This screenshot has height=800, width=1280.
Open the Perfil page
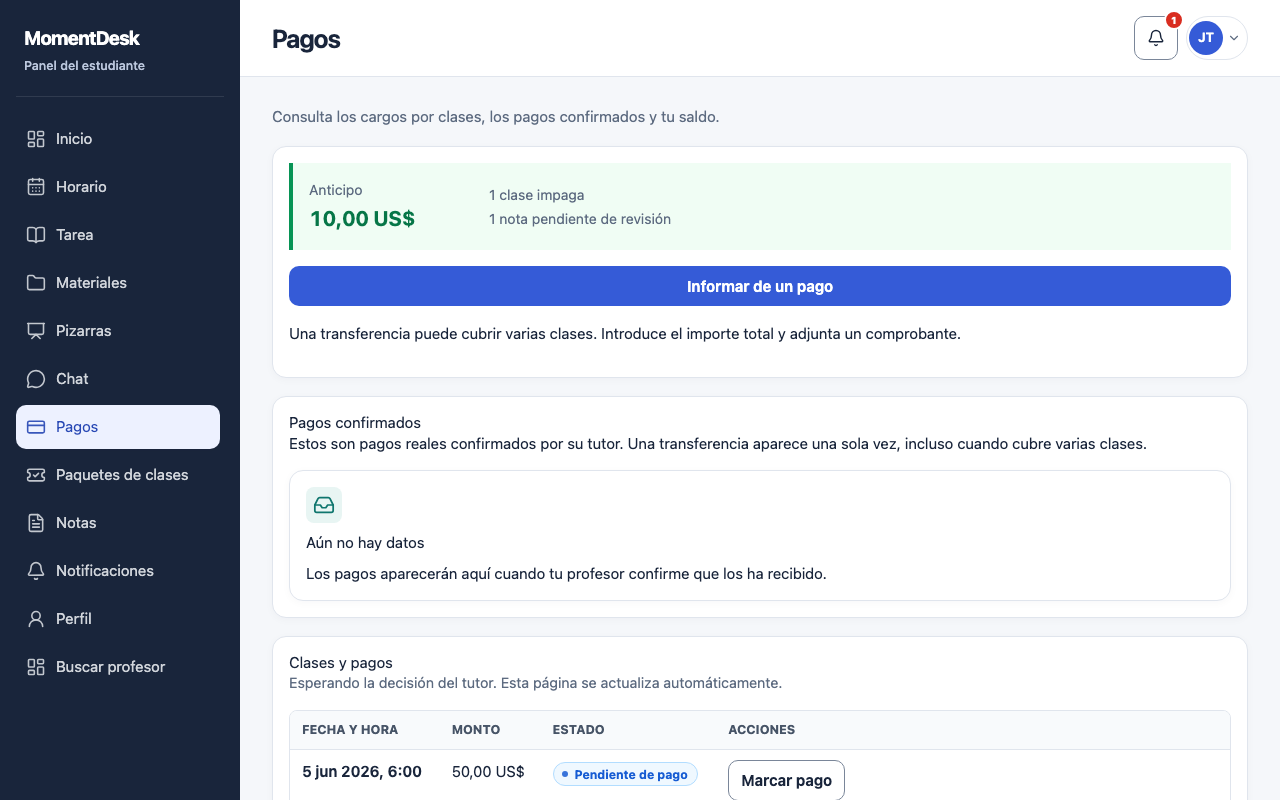pyautogui.click(x=118, y=619)
